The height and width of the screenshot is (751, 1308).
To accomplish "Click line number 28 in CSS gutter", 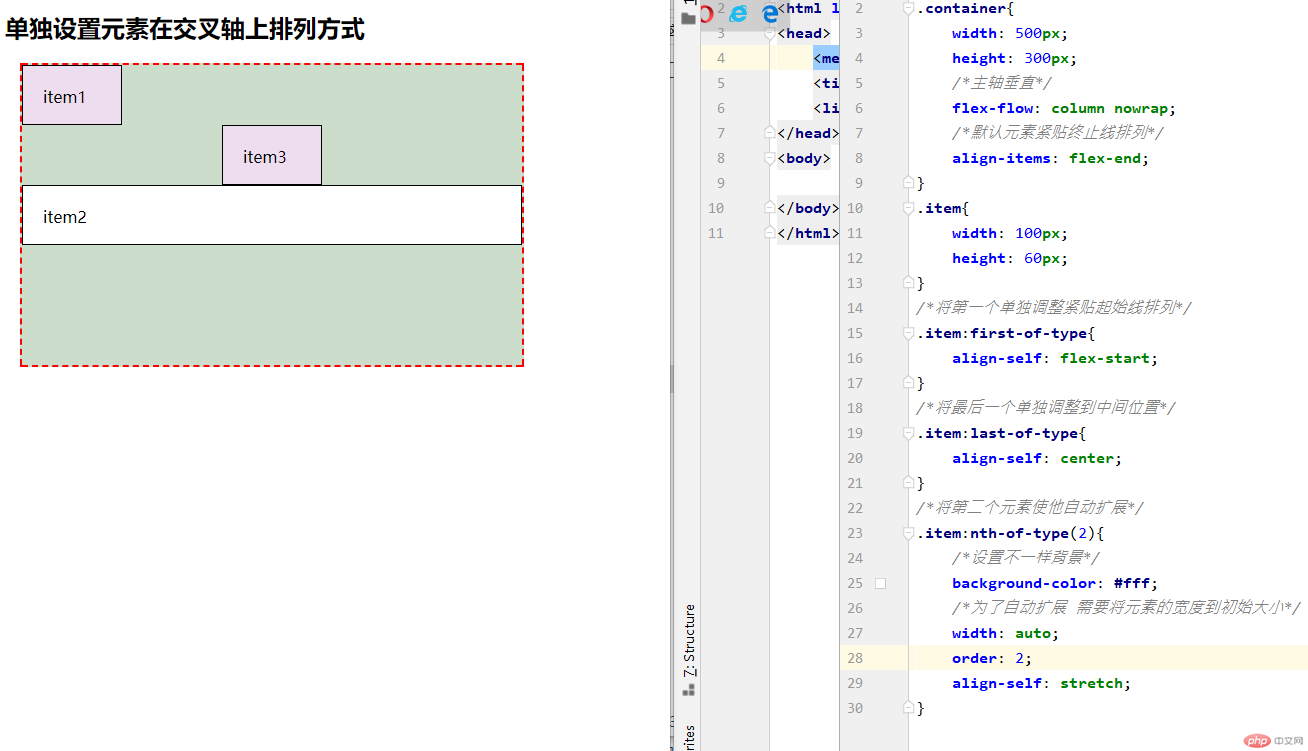I will pyautogui.click(x=854, y=658).
